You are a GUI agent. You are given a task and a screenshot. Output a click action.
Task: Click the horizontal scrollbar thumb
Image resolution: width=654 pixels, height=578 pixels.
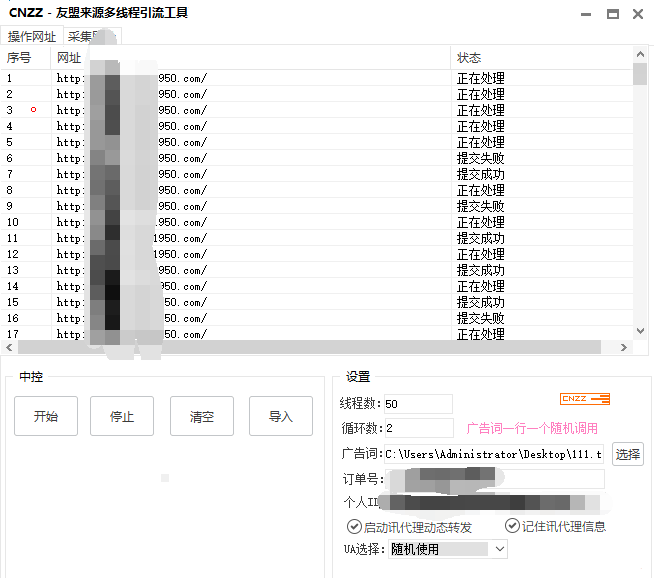[x=309, y=347]
